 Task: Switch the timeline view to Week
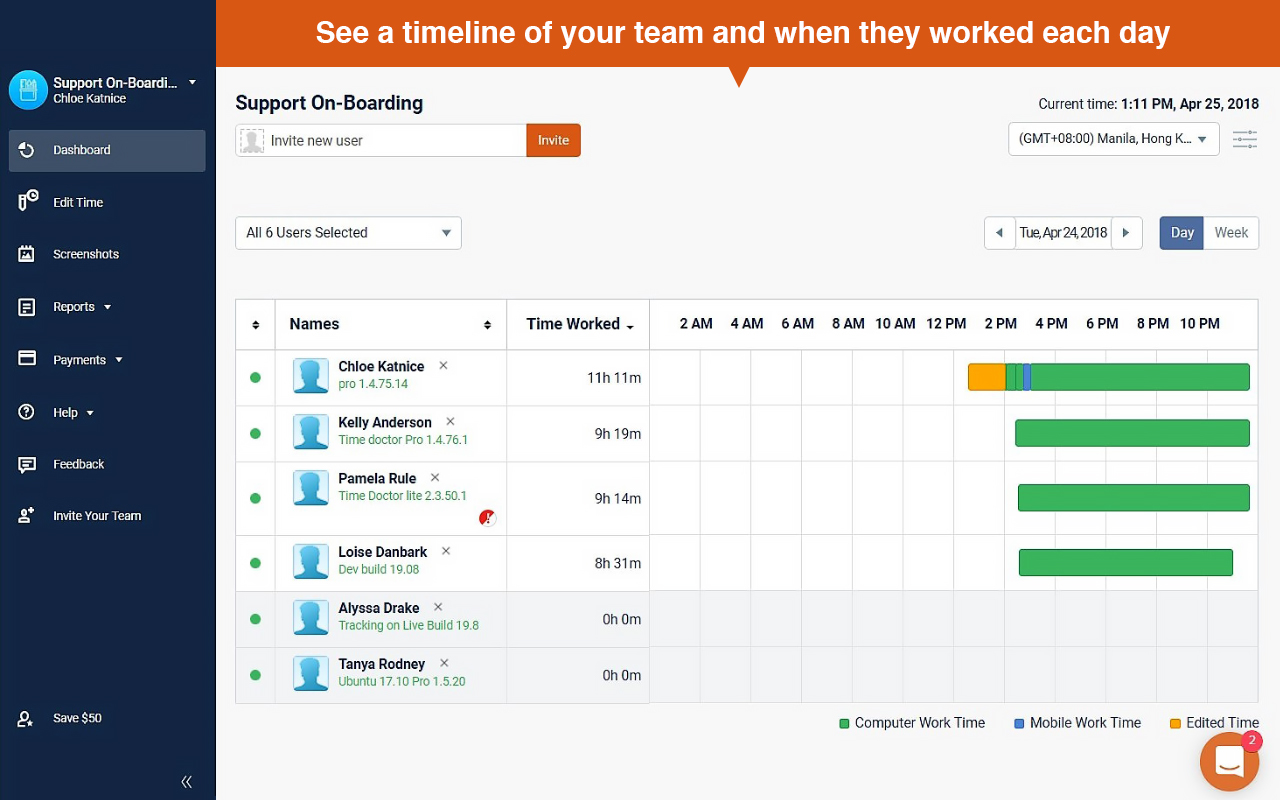click(1230, 232)
